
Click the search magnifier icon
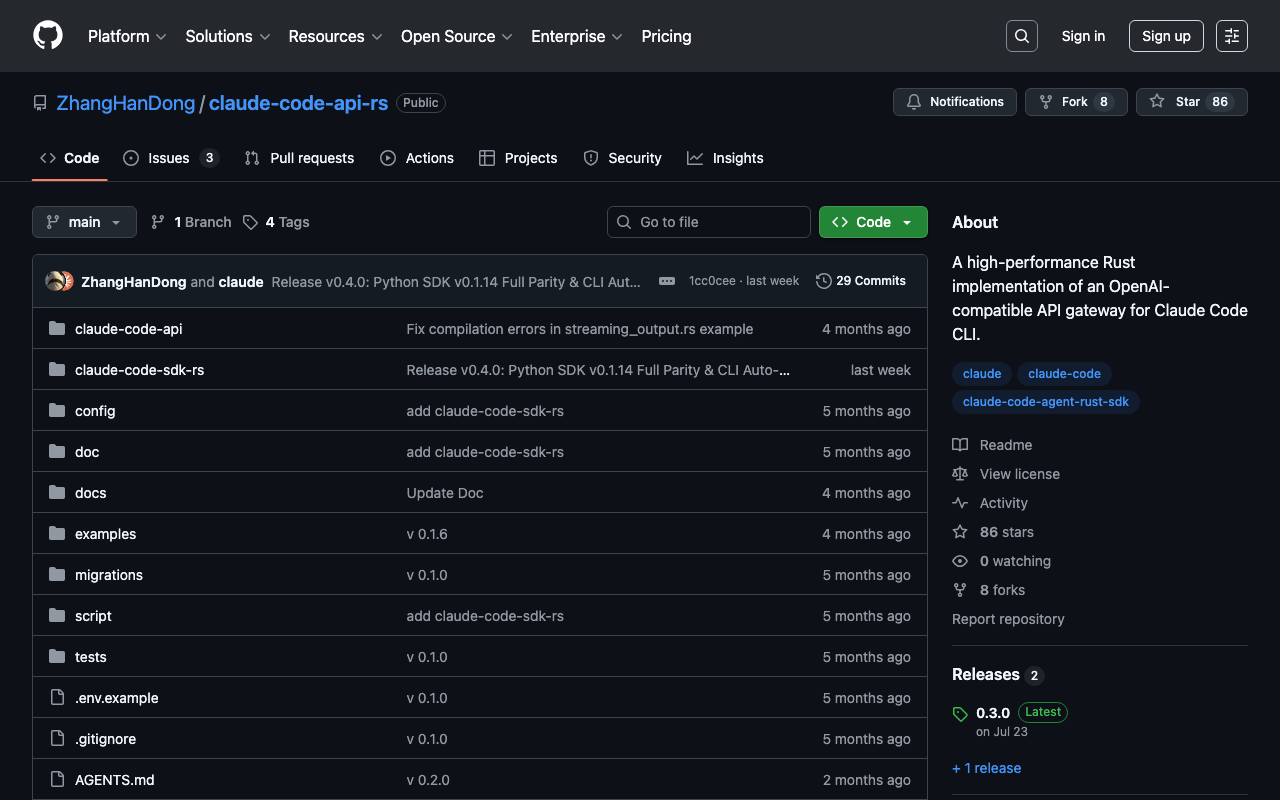click(1021, 36)
